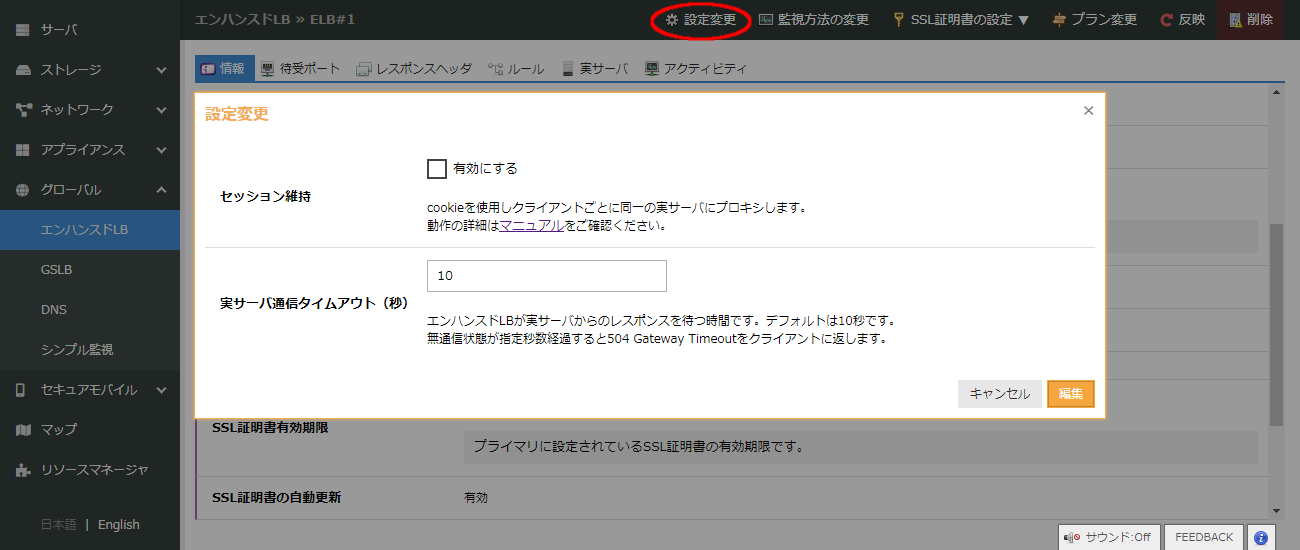This screenshot has width=1300, height=550.
Task: Click the vertical scrollbar on the right
Action: [1275, 320]
